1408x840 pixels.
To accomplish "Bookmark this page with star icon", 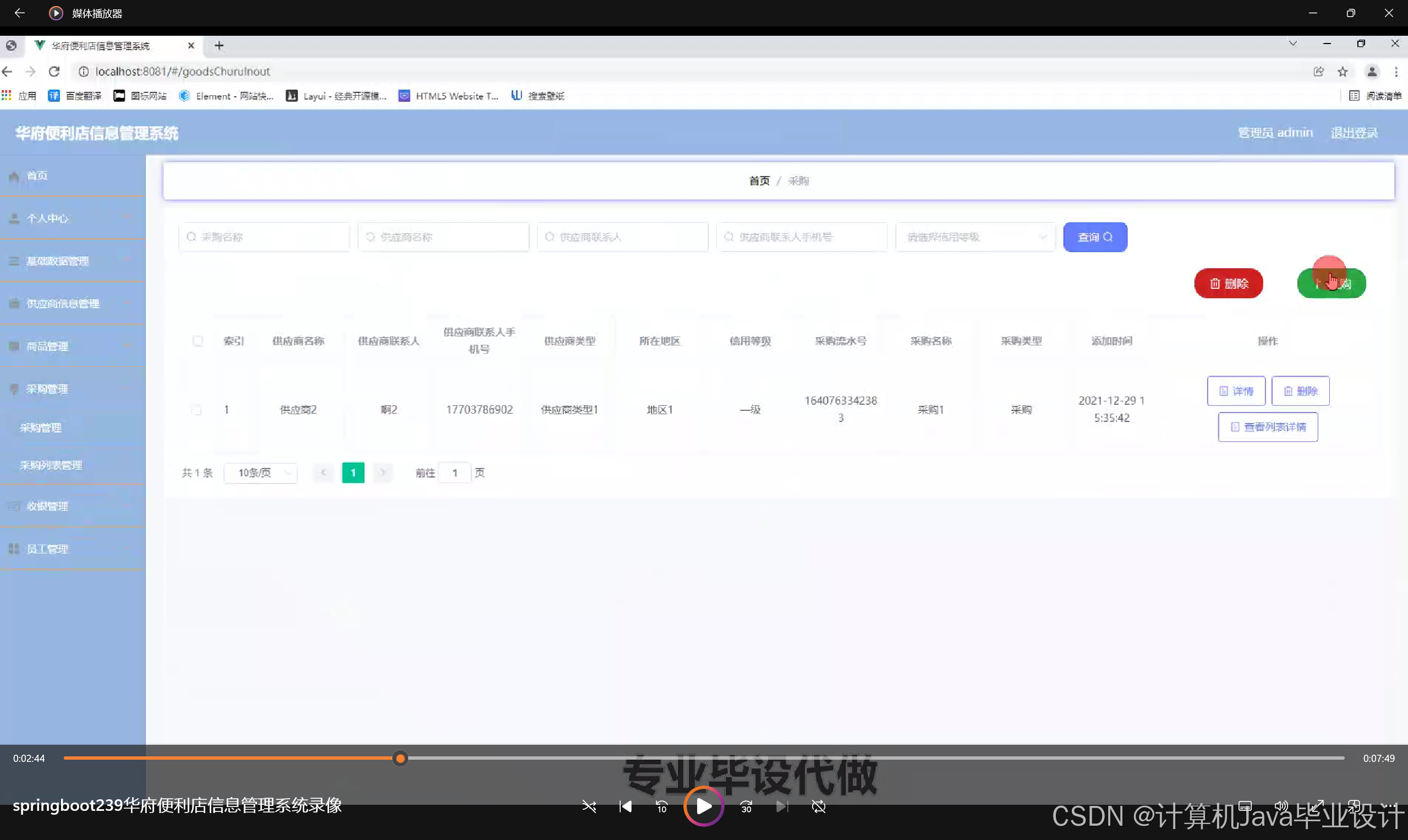I will [x=1343, y=72].
